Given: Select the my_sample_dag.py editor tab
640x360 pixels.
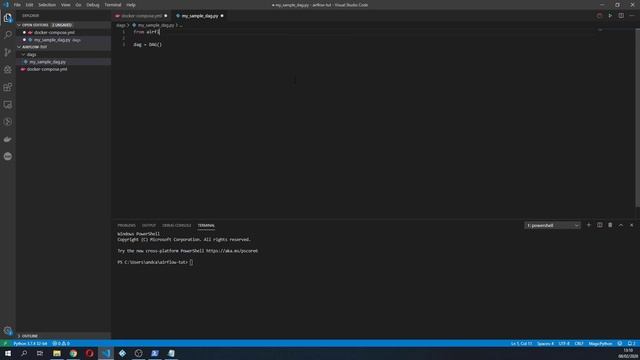Looking at the screenshot, I should click(200, 16).
